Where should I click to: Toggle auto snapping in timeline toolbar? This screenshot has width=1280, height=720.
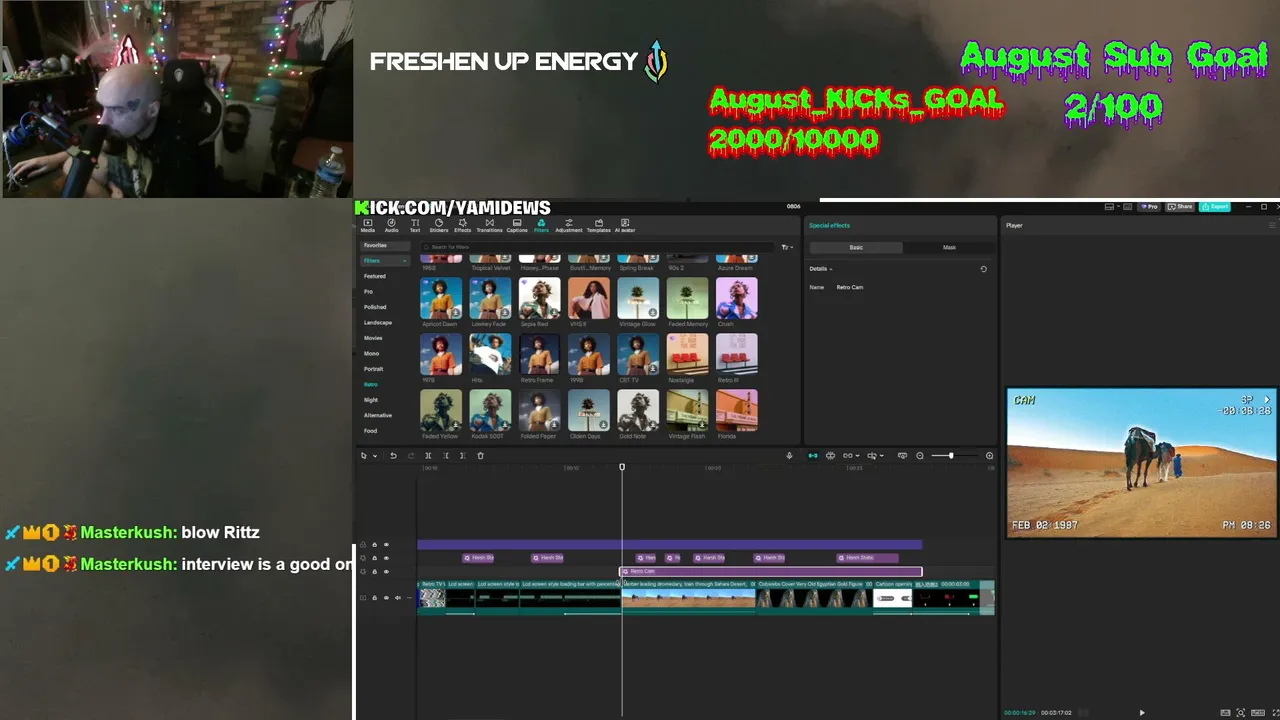830,456
